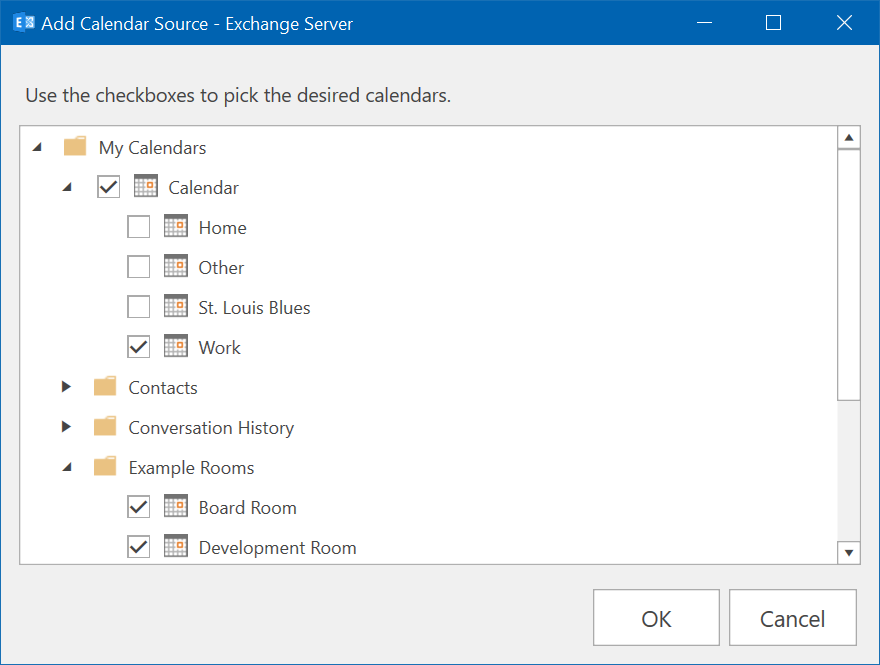
Task: Select the My Calendars tree label
Action: [x=153, y=148]
